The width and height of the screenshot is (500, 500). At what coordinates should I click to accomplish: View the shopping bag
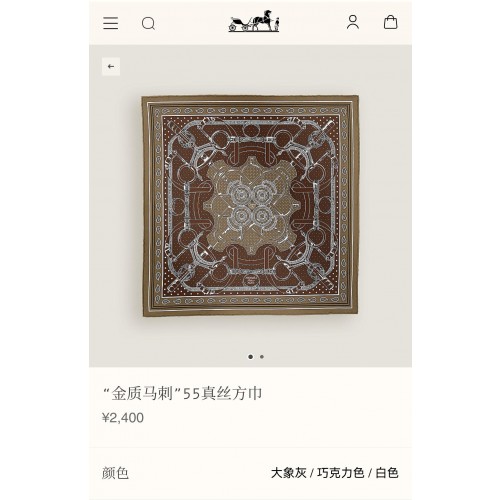[390, 22]
